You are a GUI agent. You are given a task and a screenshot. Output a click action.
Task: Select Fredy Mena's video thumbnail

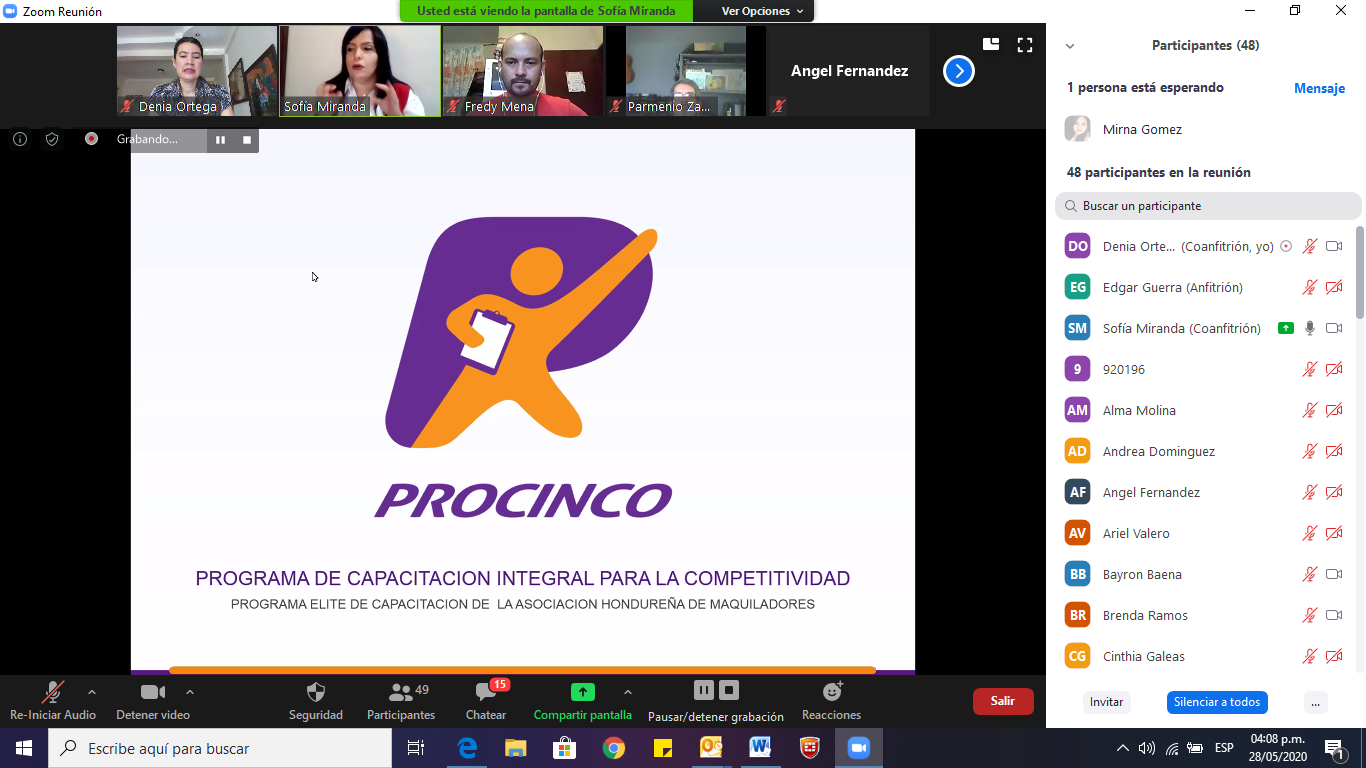(523, 71)
